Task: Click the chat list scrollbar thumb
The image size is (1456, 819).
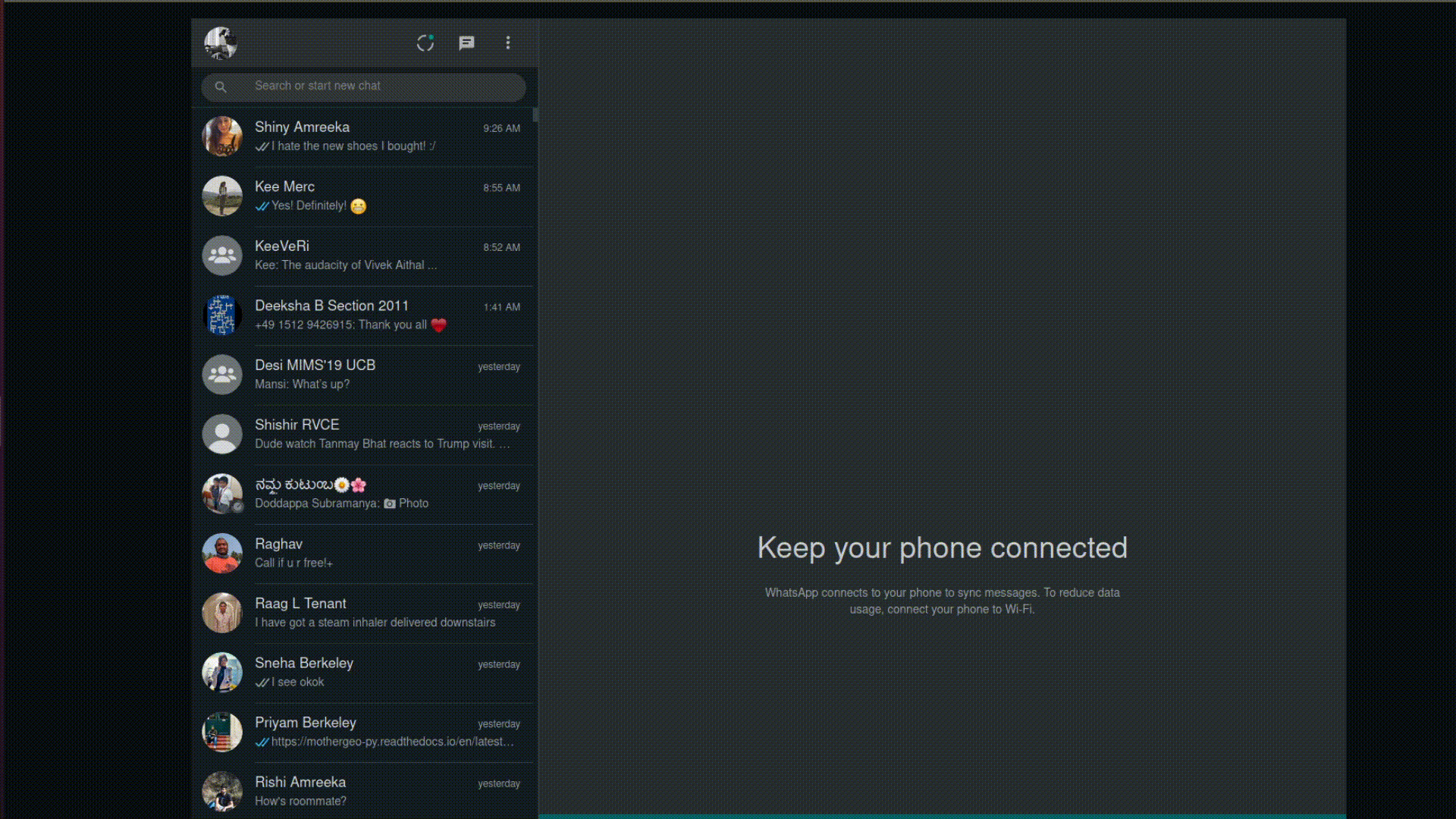Action: pyautogui.click(x=535, y=115)
